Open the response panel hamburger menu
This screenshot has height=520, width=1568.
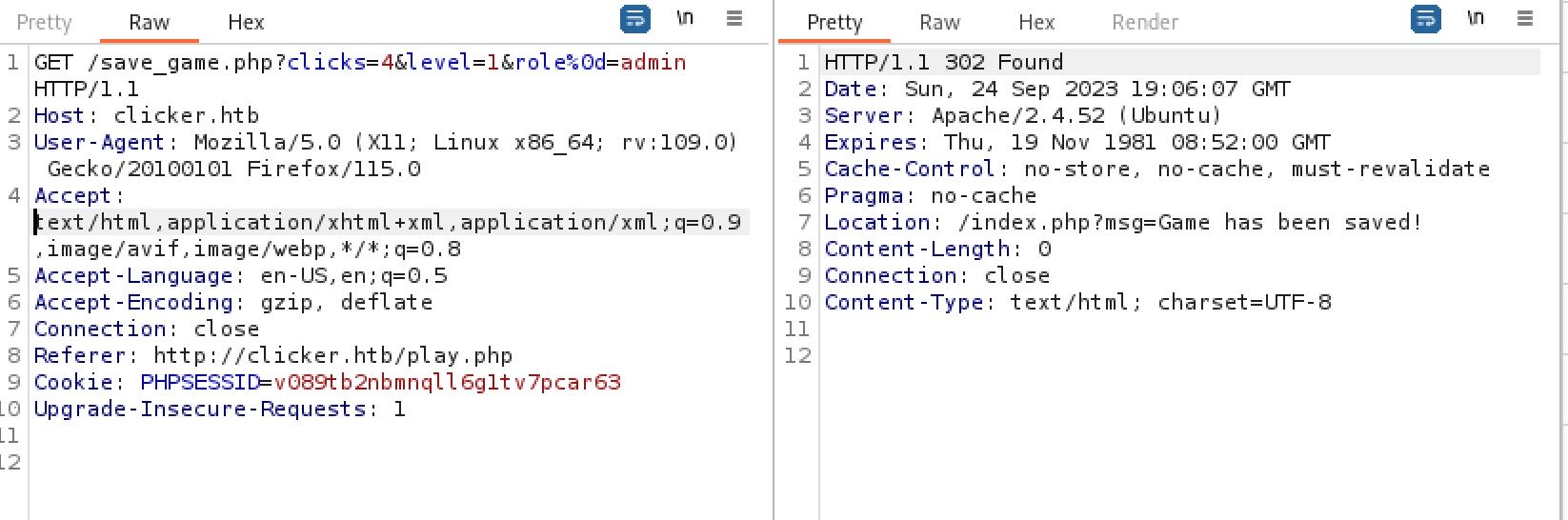1525,19
